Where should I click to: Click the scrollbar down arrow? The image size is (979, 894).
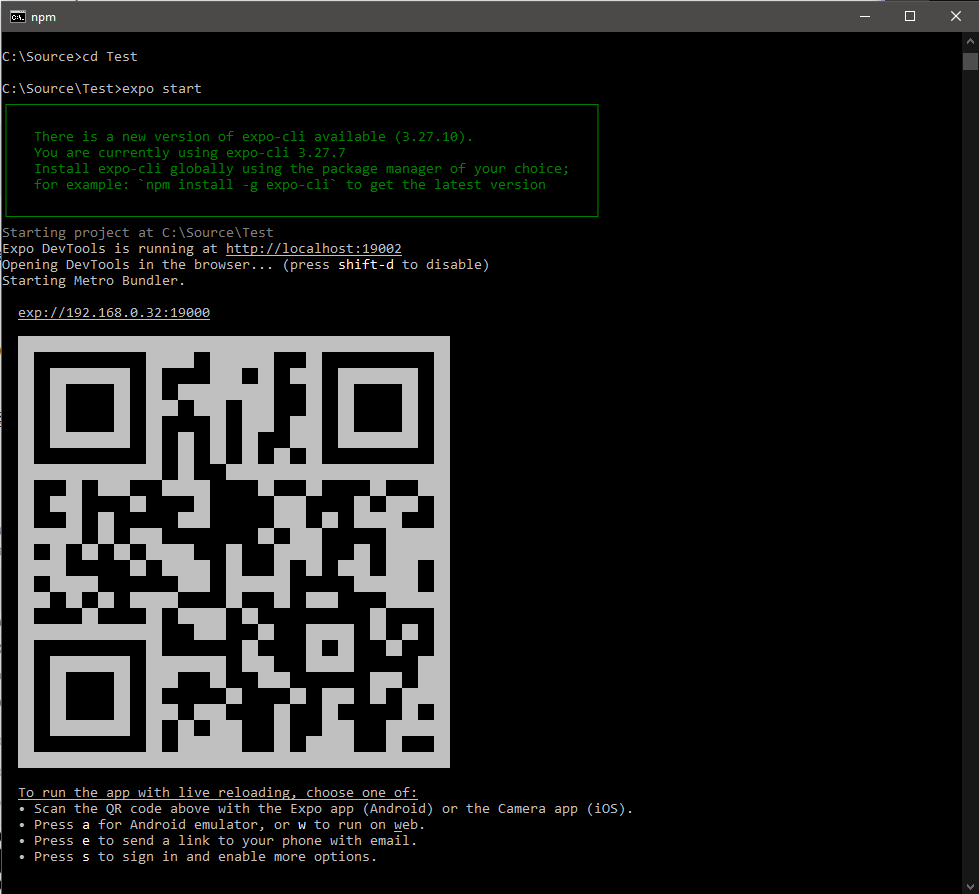[970, 886]
